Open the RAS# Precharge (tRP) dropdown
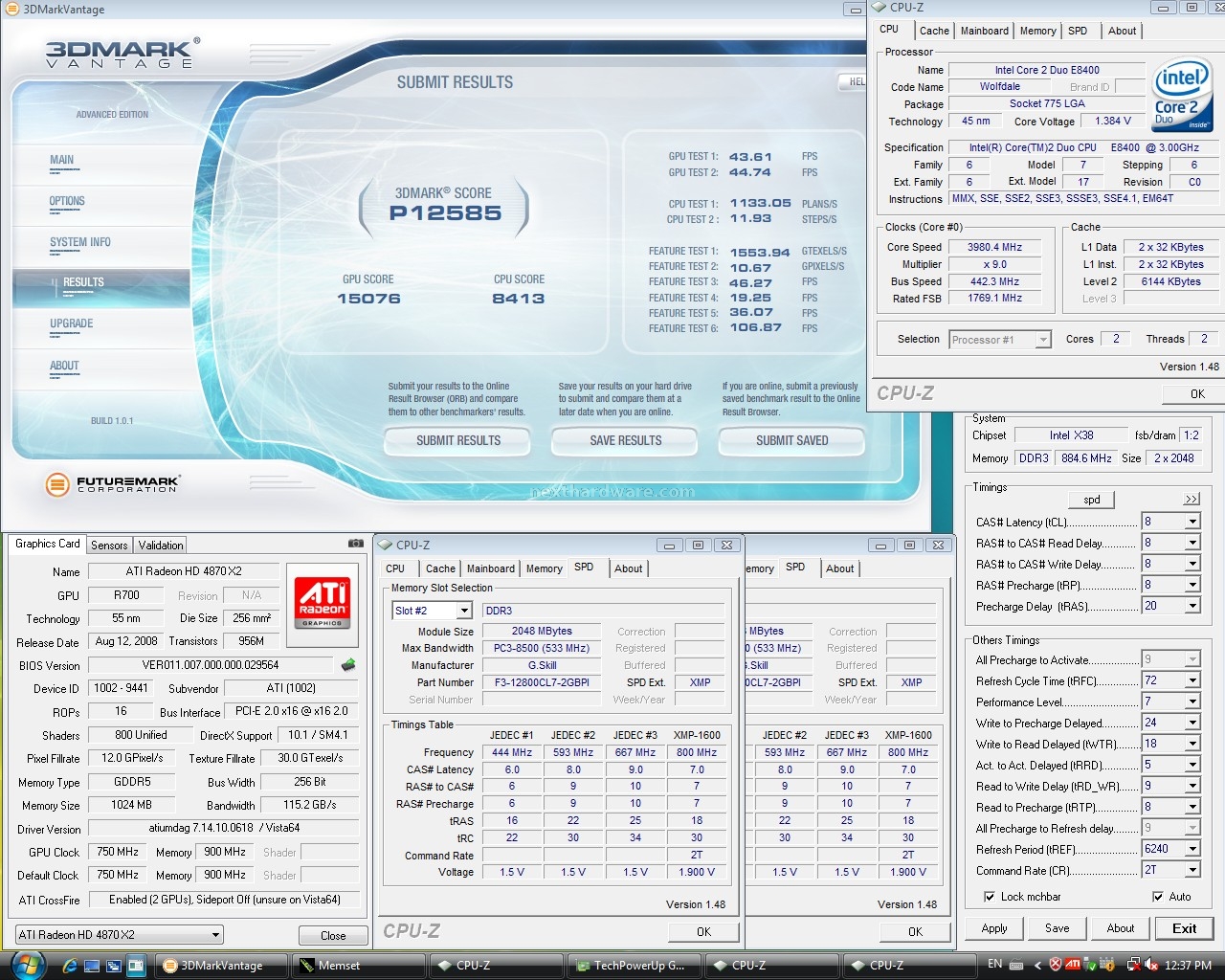Viewport: 1225px width, 980px height. click(1192, 585)
